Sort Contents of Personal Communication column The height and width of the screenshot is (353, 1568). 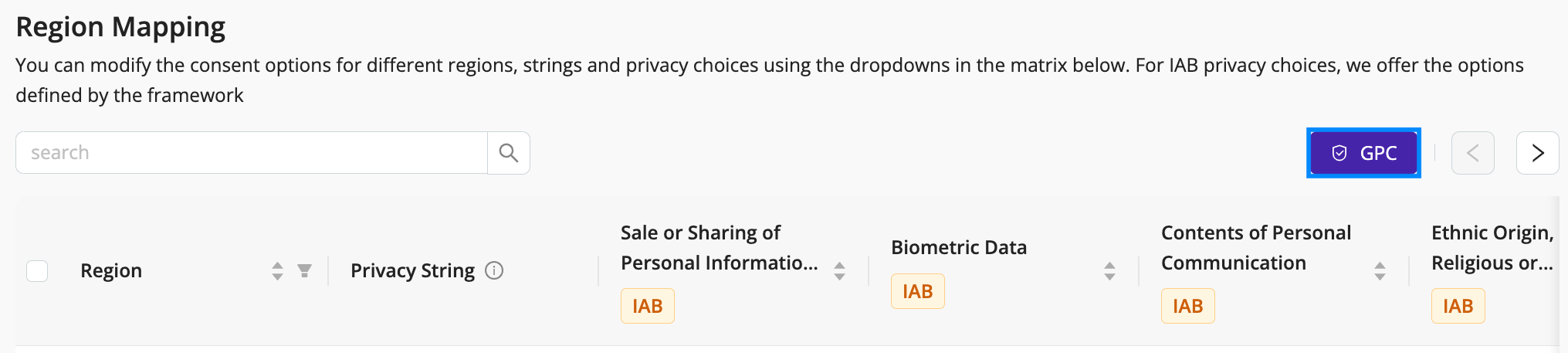pos(1380,270)
